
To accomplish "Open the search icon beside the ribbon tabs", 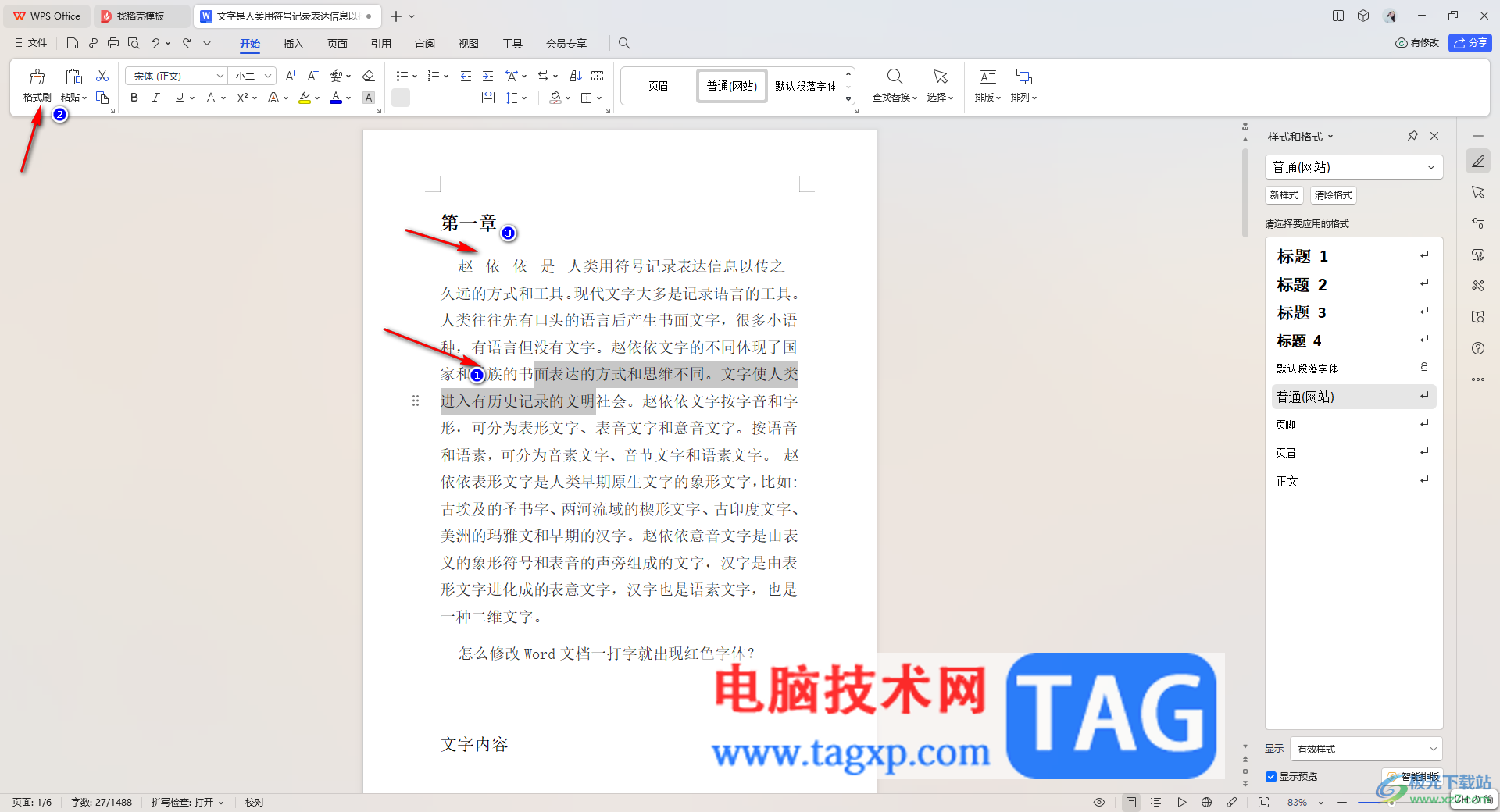I will coord(624,43).
